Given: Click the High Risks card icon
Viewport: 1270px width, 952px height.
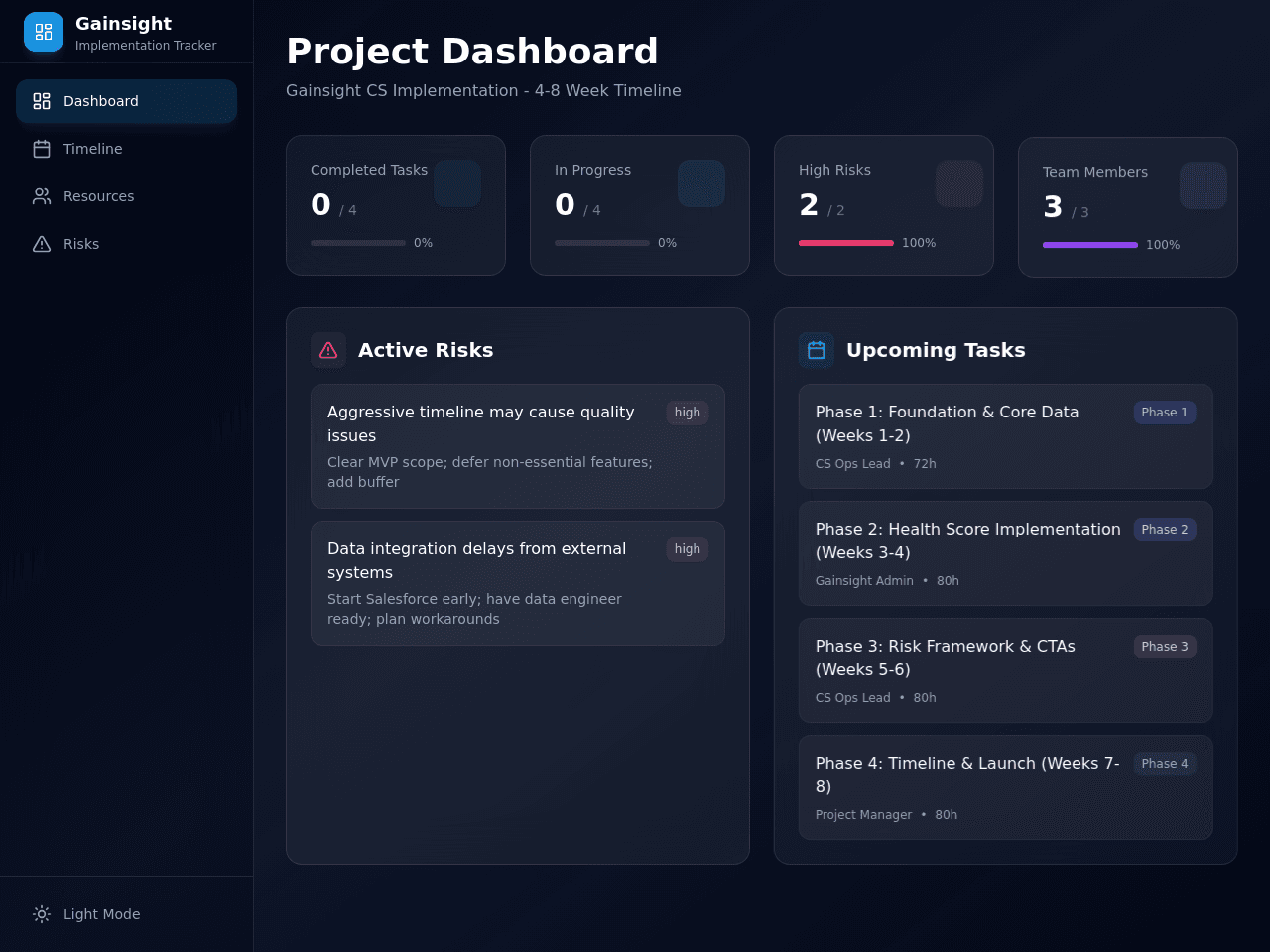Looking at the screenshot, I should tap(959, 183).
